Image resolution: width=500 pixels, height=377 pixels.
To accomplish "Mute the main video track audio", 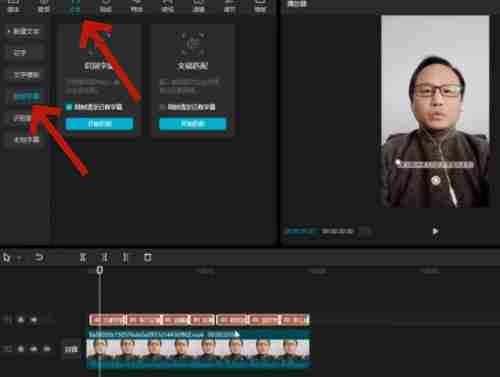I will 47,349.
